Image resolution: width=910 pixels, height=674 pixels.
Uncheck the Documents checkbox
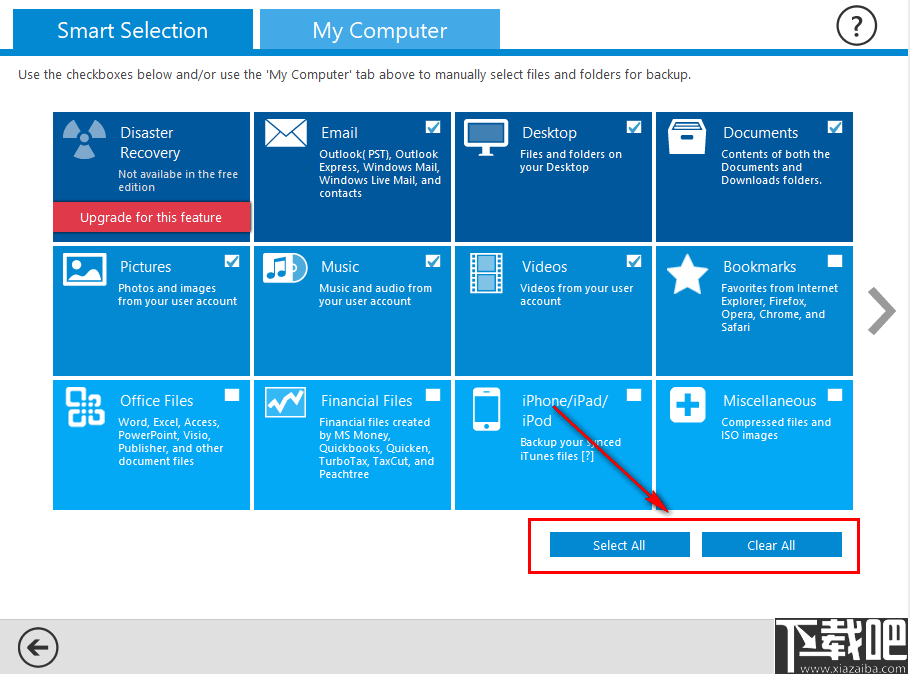835,127
